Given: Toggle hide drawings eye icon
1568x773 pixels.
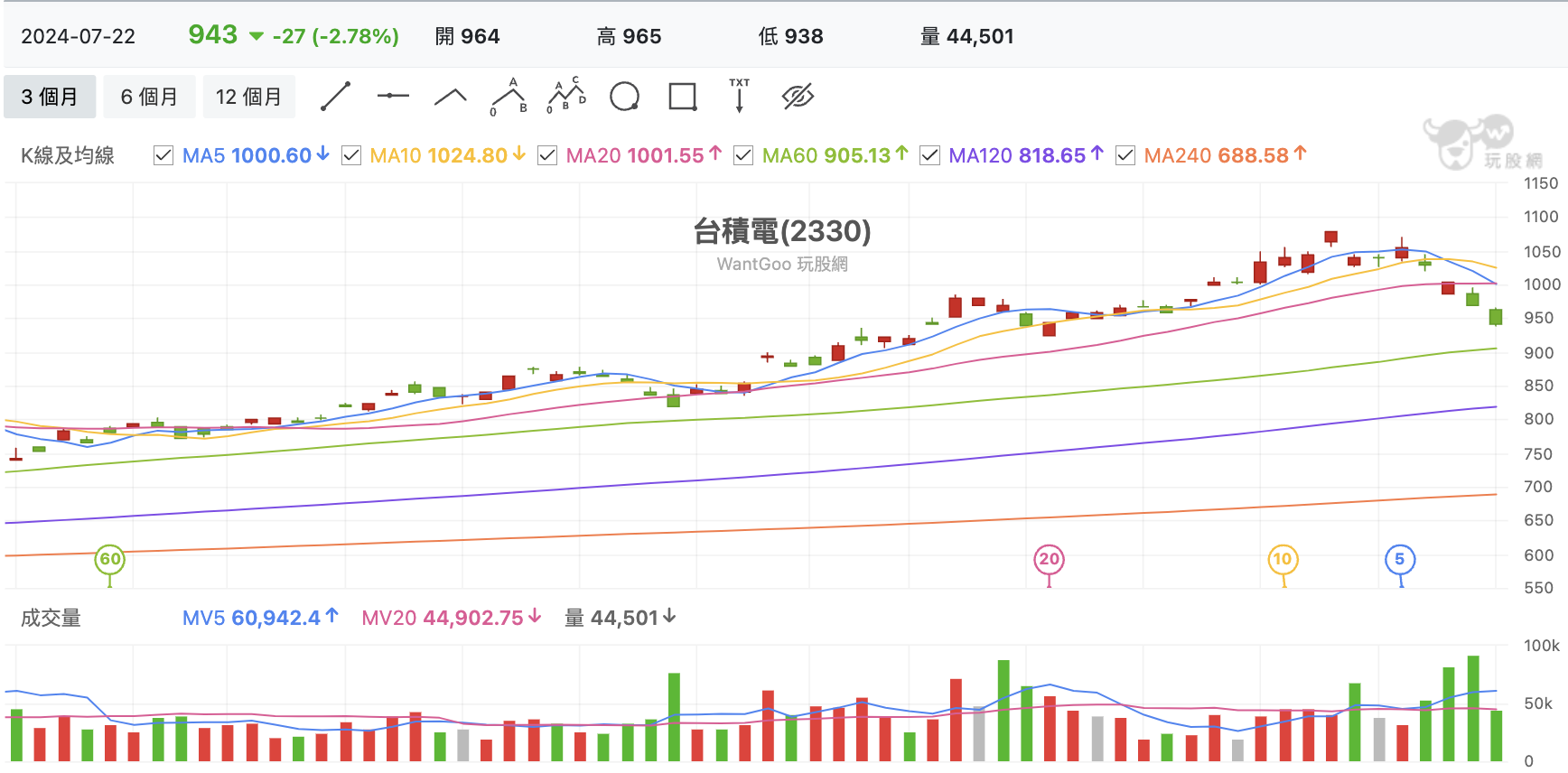Looking at the screenshot, I should coord(798,96).
